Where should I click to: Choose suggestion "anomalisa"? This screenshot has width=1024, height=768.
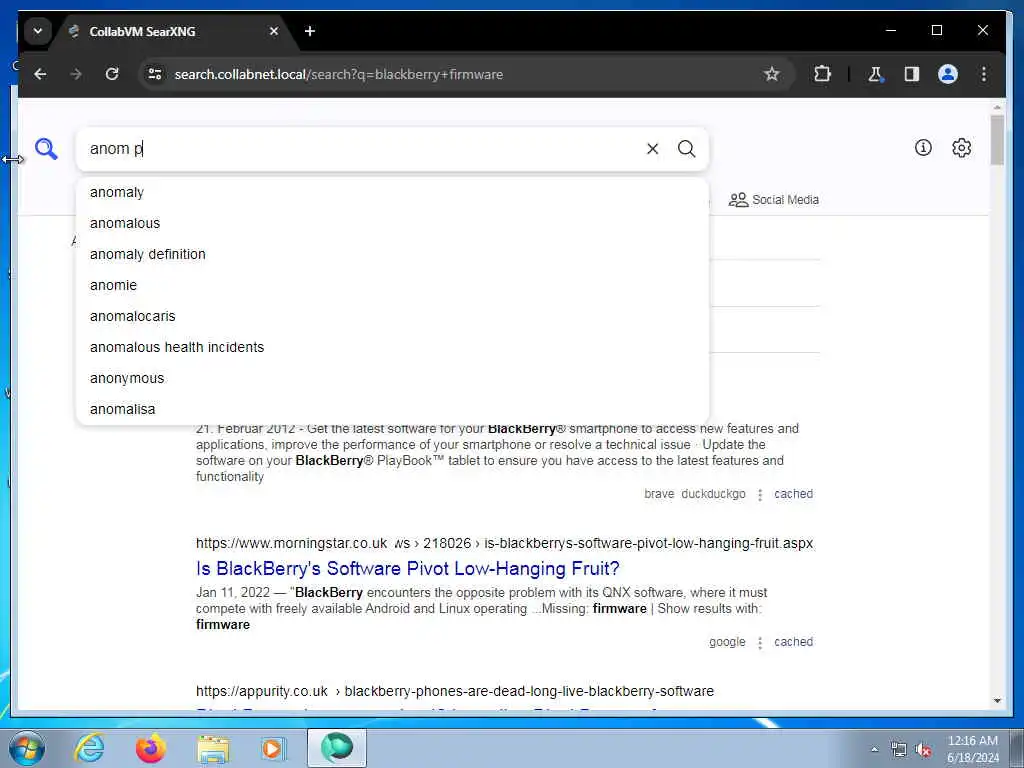point(392,409)
